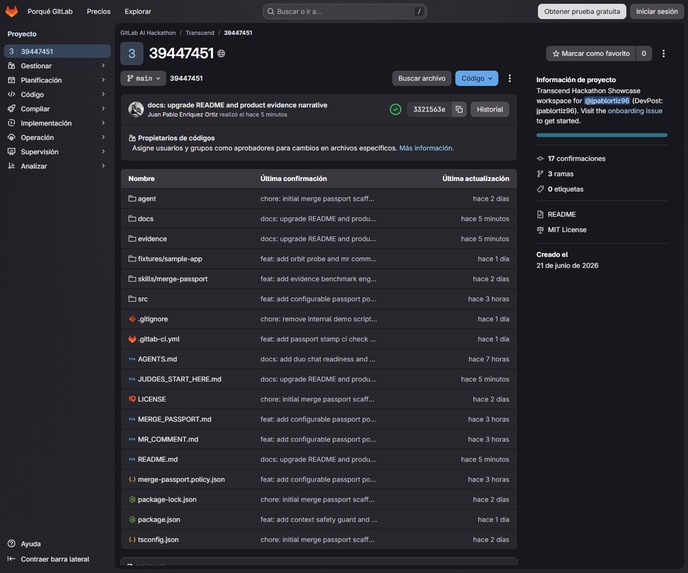Copy commit SHA 3321563e
688x573 pixels.
pos(459,109)
